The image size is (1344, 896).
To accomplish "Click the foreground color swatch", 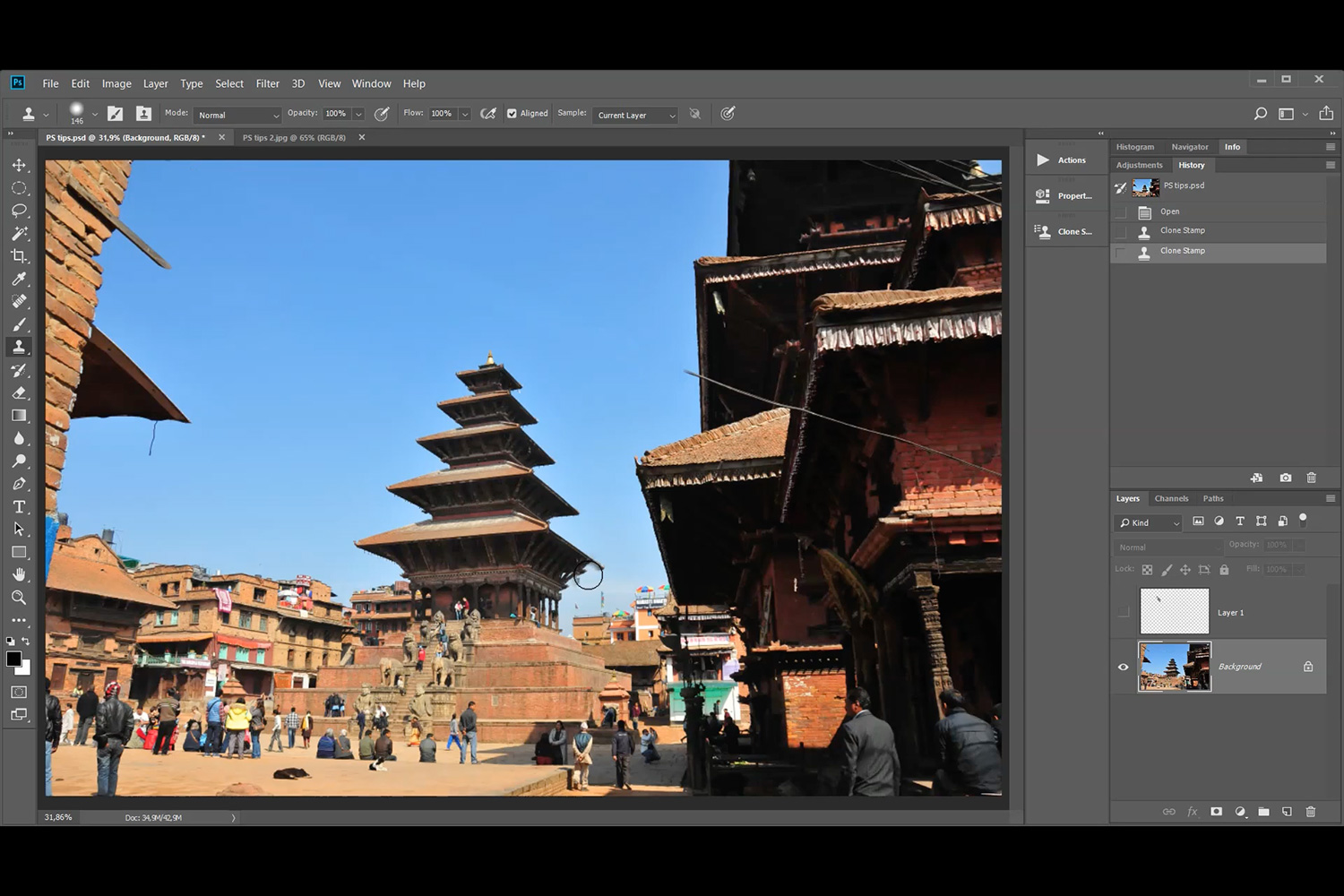I will click(13, 659).
